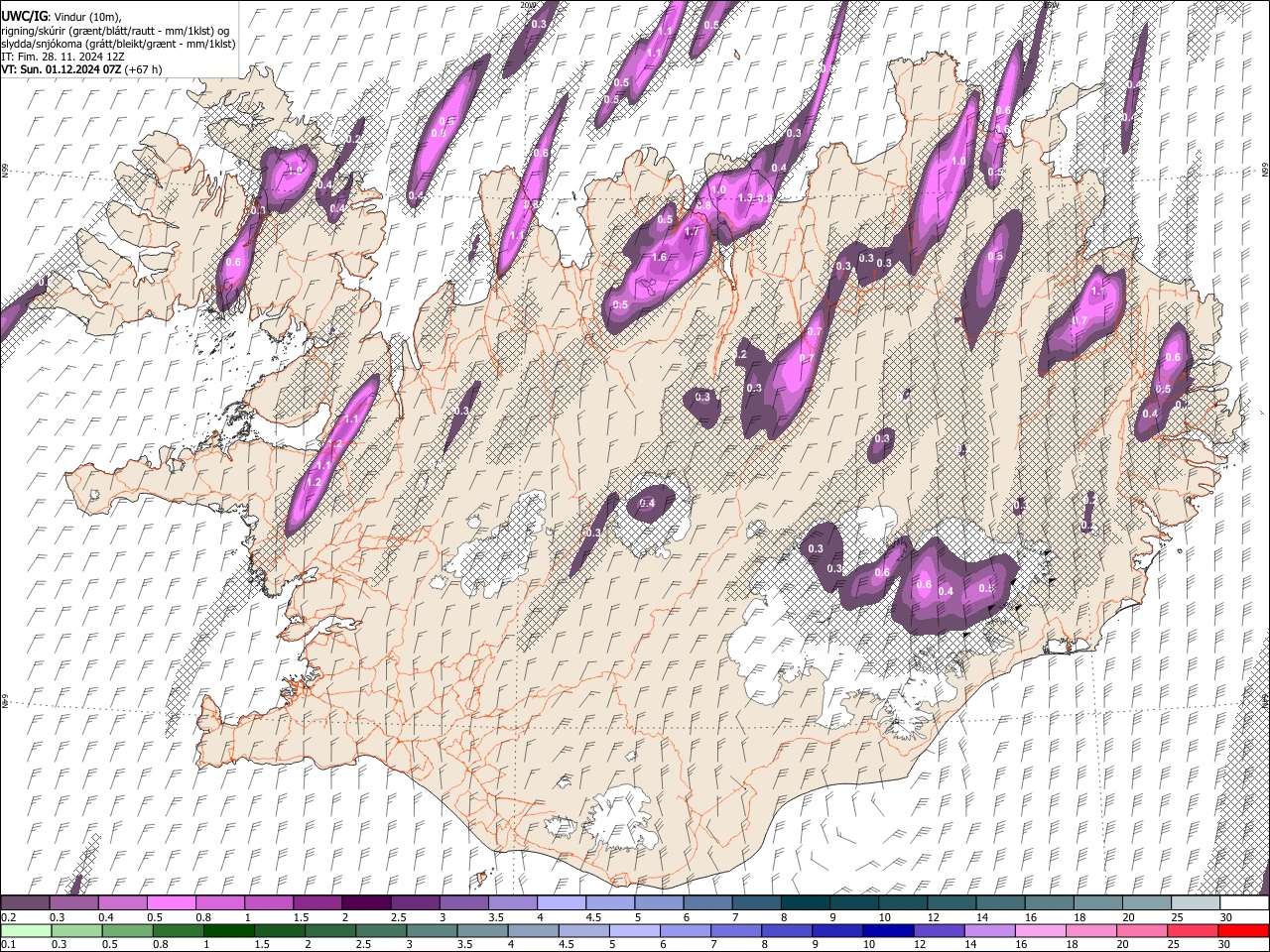Click the 'slydda/snjókoma' legend description line

[118, 44]
